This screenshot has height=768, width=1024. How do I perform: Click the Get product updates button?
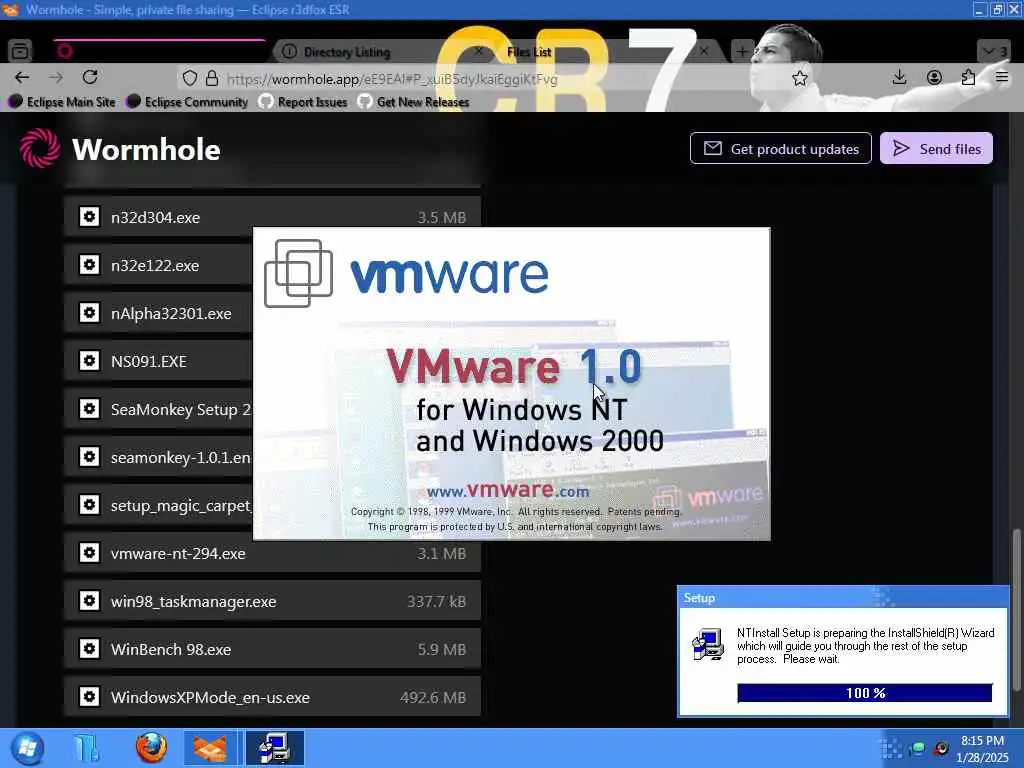(x=780, y=148)
